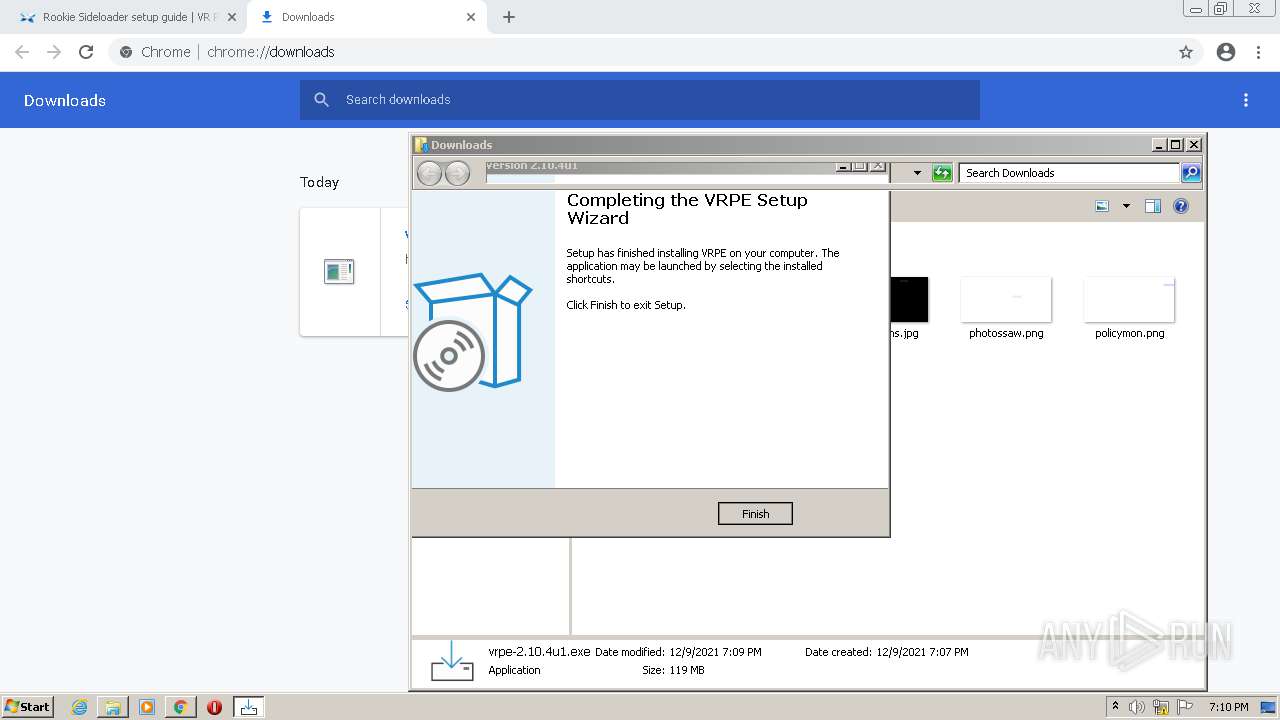Switch to the Downloads tab in Chrome
Image resolution: width=1280 pixels, height=720 pixels.
364,17
